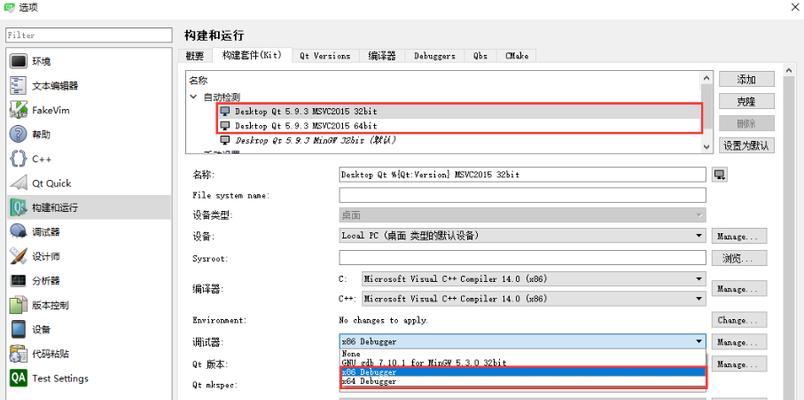804x400 pixels.
Task: Click the 添加 (Add) button
Action: 747,79
